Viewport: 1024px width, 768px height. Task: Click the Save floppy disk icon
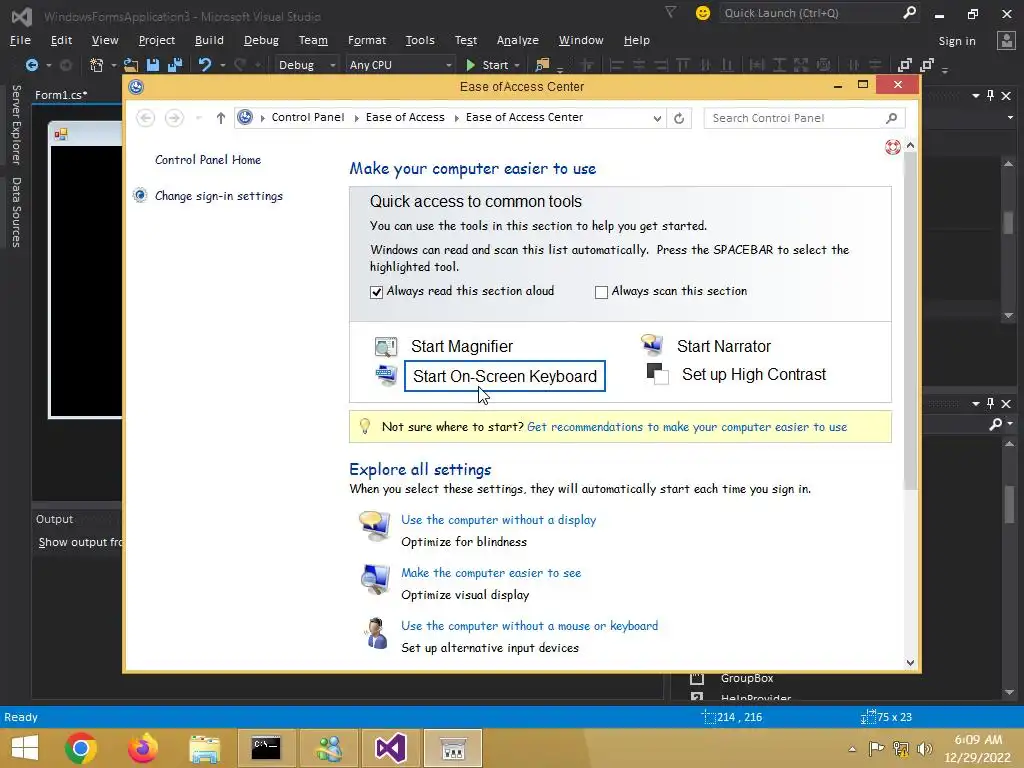153,65
